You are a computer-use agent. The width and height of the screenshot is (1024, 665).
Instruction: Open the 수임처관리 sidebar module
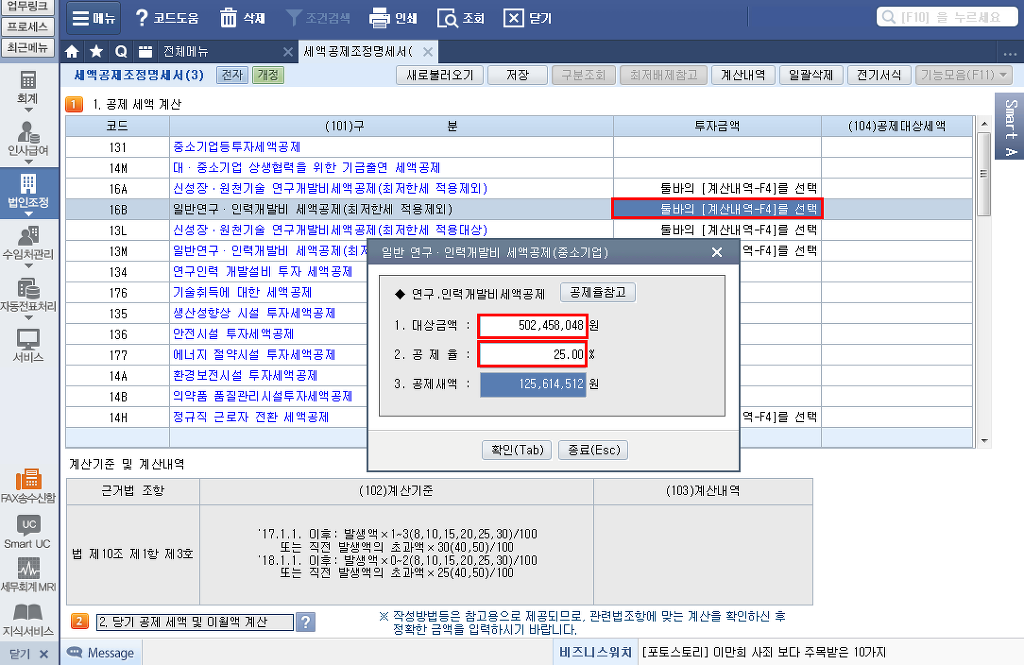(27, 244)
